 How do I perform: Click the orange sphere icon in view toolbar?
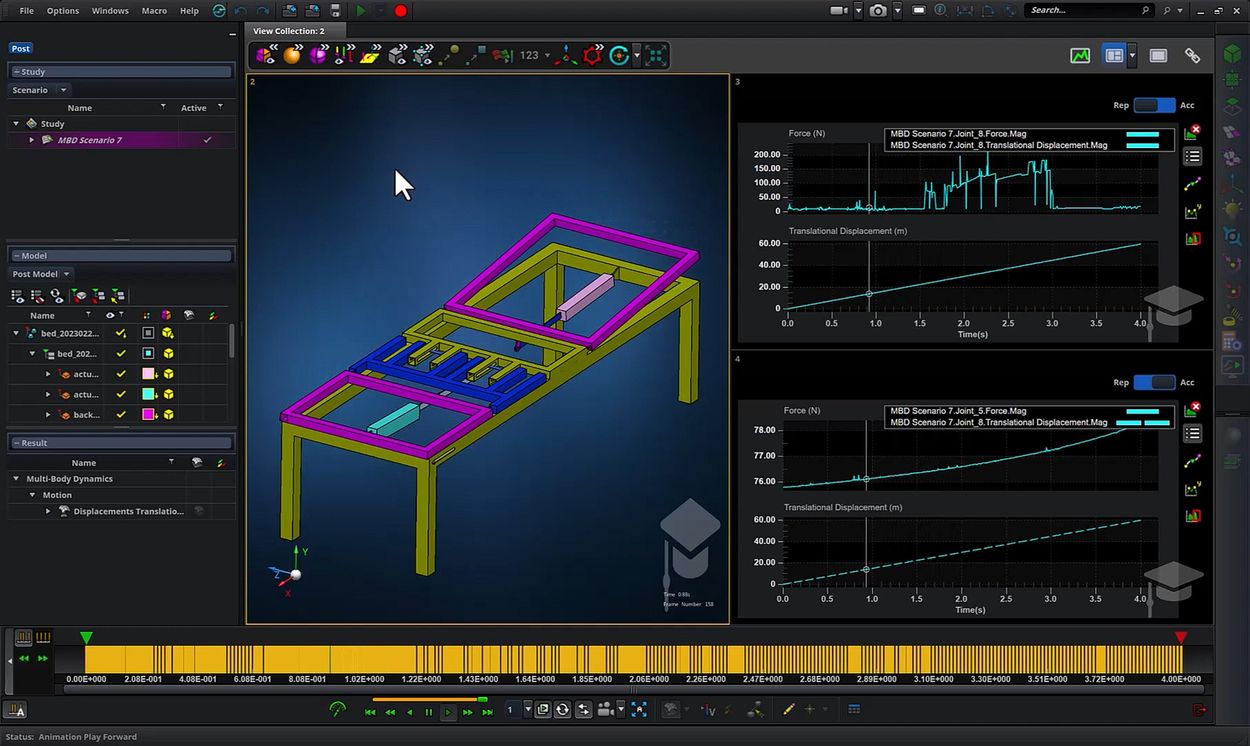tap(292, 56)
